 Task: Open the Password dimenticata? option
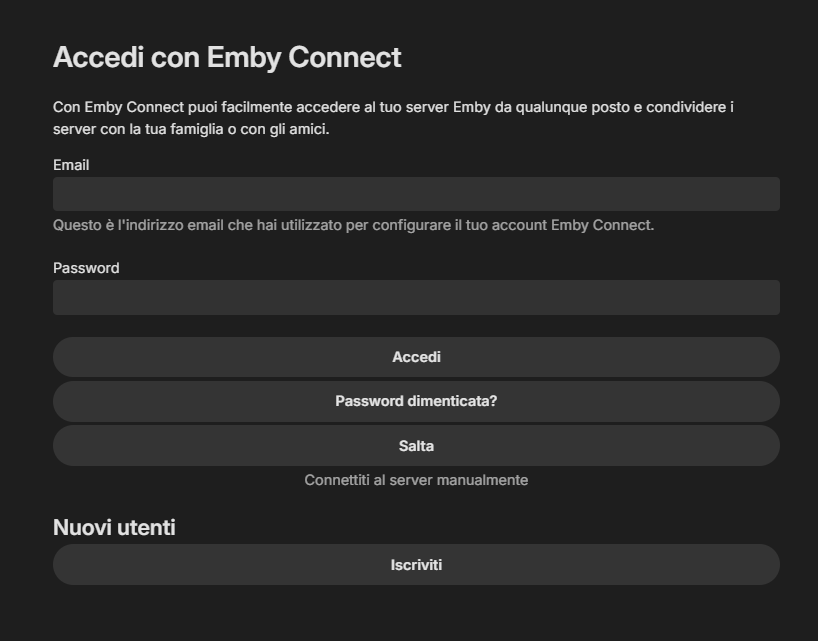pyautogui.click(x=416, y=401)
